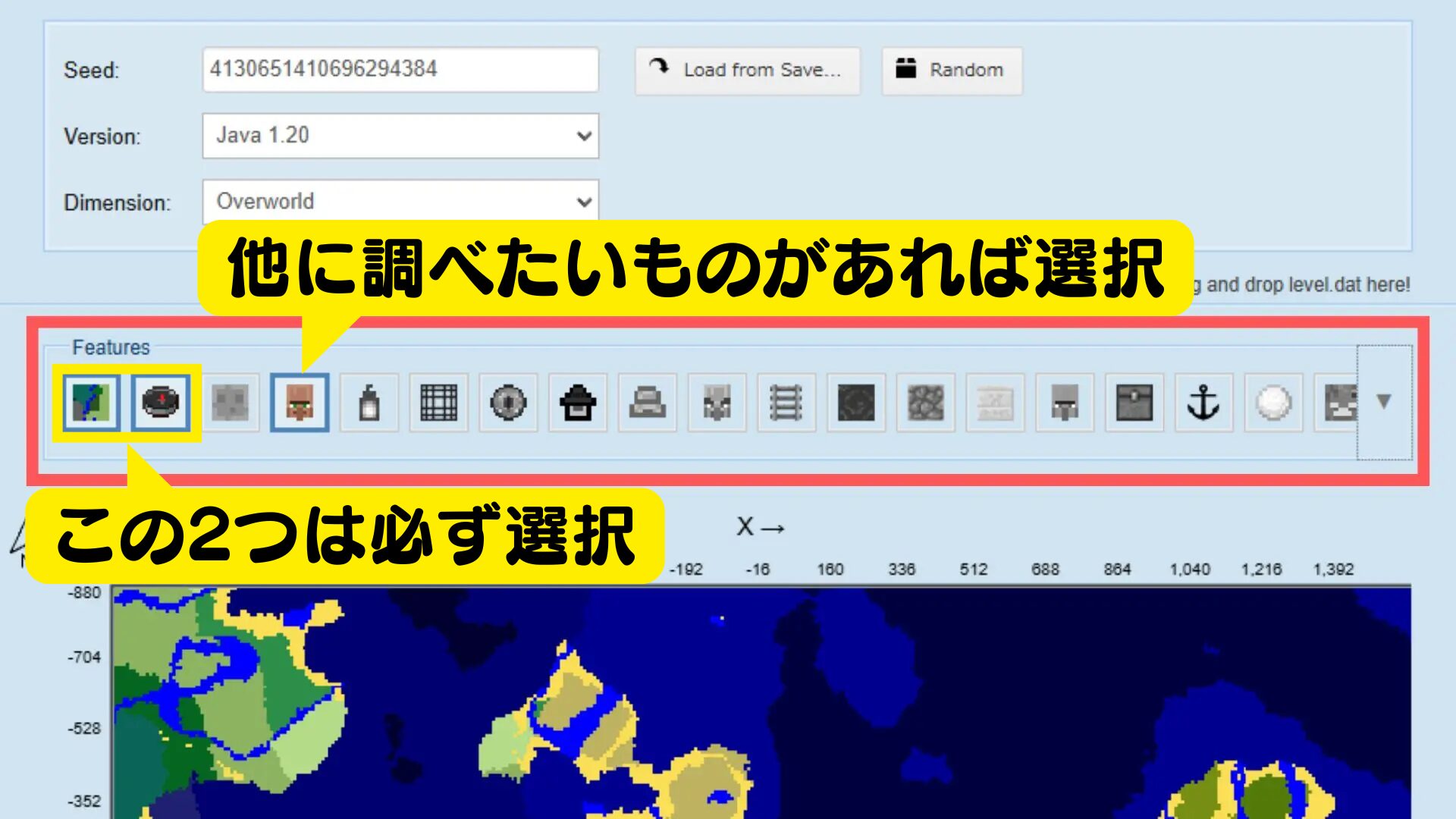Click the 'drop level.dat here' hint text
1456x819 pixels.
(x=1327, y=285)
